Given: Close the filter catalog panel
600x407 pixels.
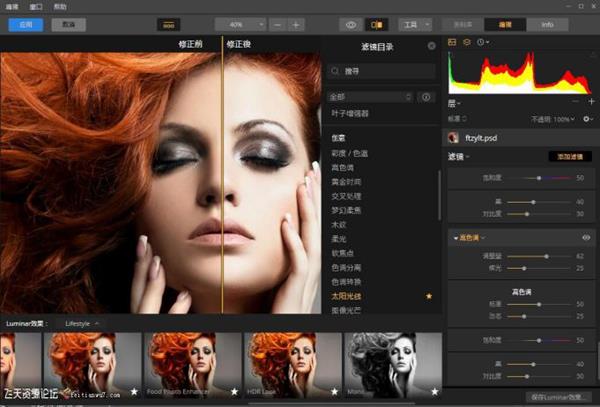Looking at the screenshot, I should click(x=431, y=45).
